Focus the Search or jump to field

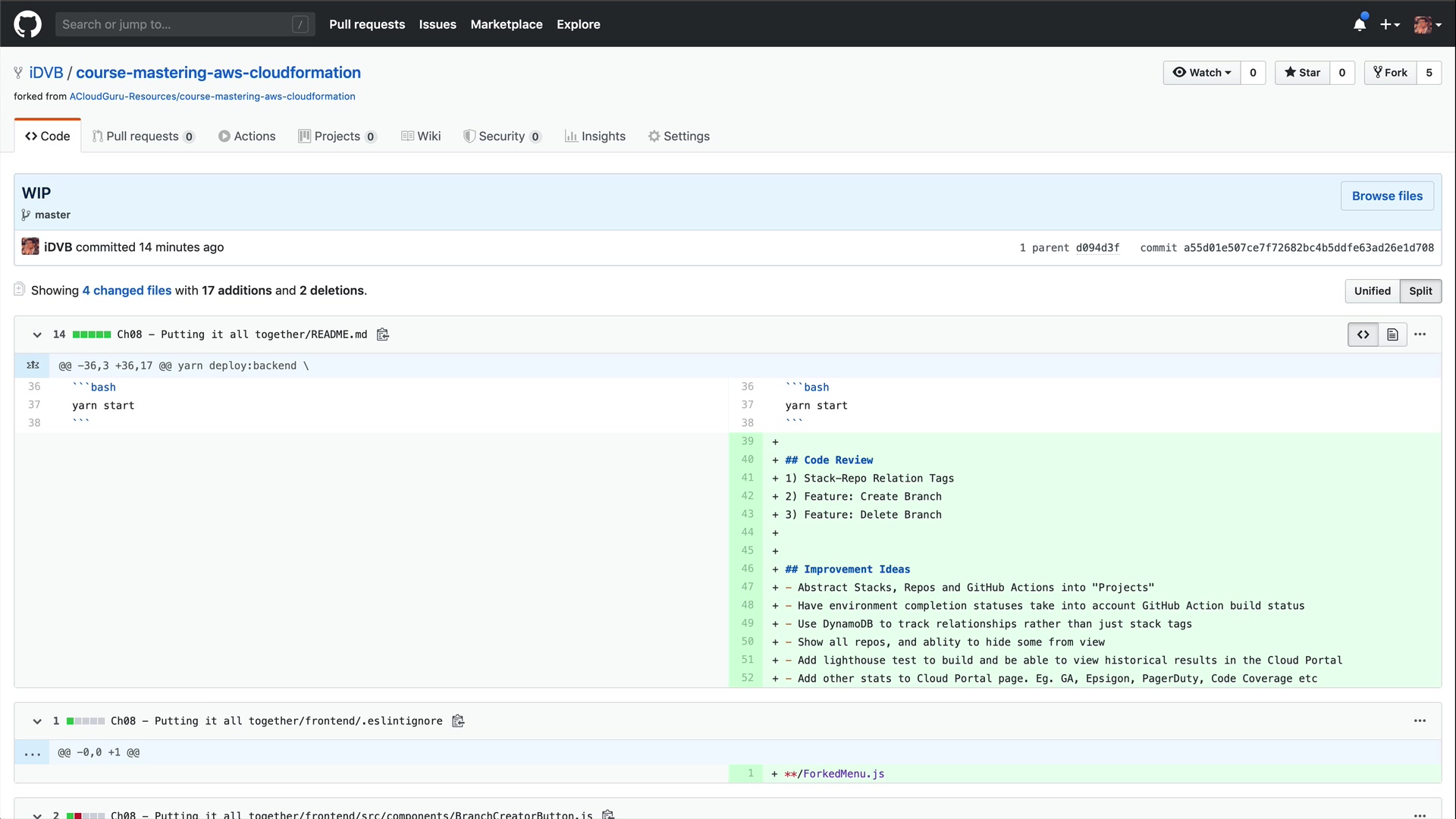pyautogui.click(x=174, y=24)
